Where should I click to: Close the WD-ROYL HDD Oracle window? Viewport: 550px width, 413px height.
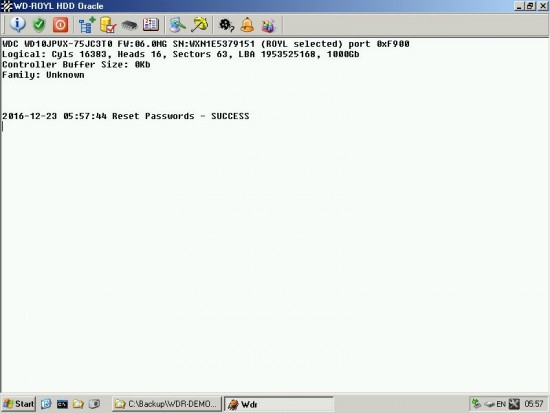[x=543, y=6]
